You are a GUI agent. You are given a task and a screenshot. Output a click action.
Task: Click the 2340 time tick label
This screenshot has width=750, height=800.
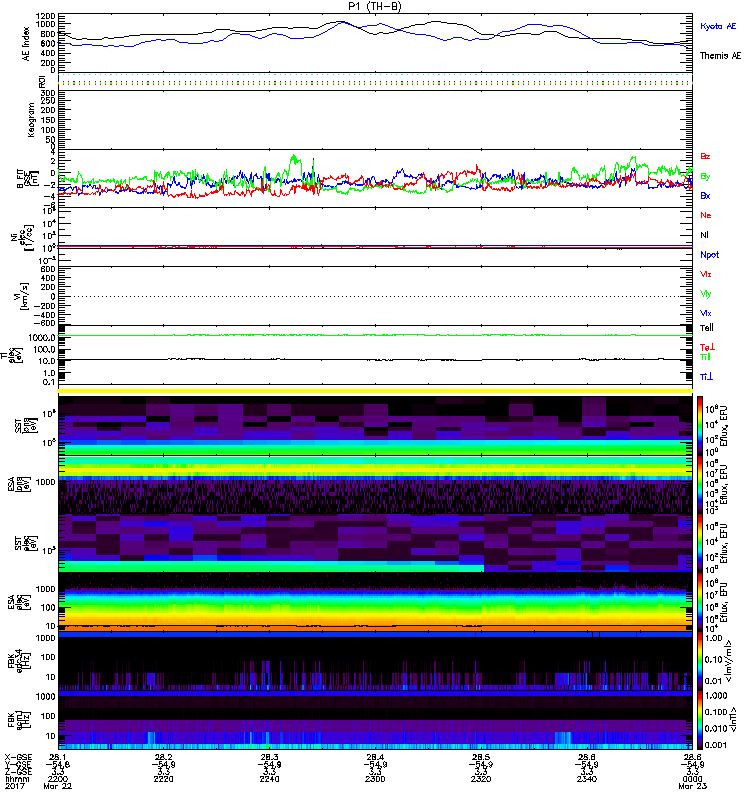(587, 779)
